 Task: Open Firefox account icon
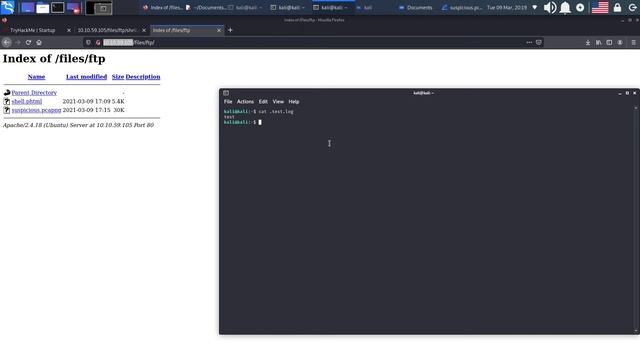coord(620,42)
